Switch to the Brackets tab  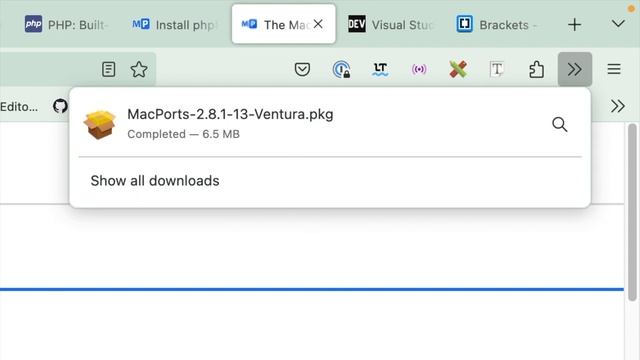[498, 24]
